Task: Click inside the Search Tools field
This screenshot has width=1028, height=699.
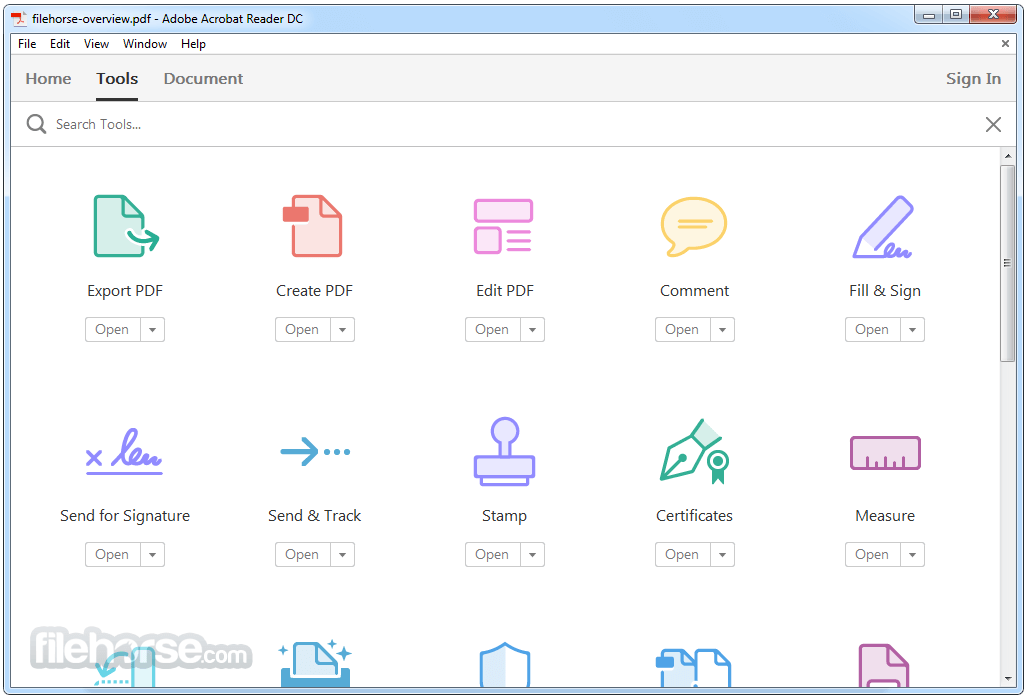Action: point(100,124)
